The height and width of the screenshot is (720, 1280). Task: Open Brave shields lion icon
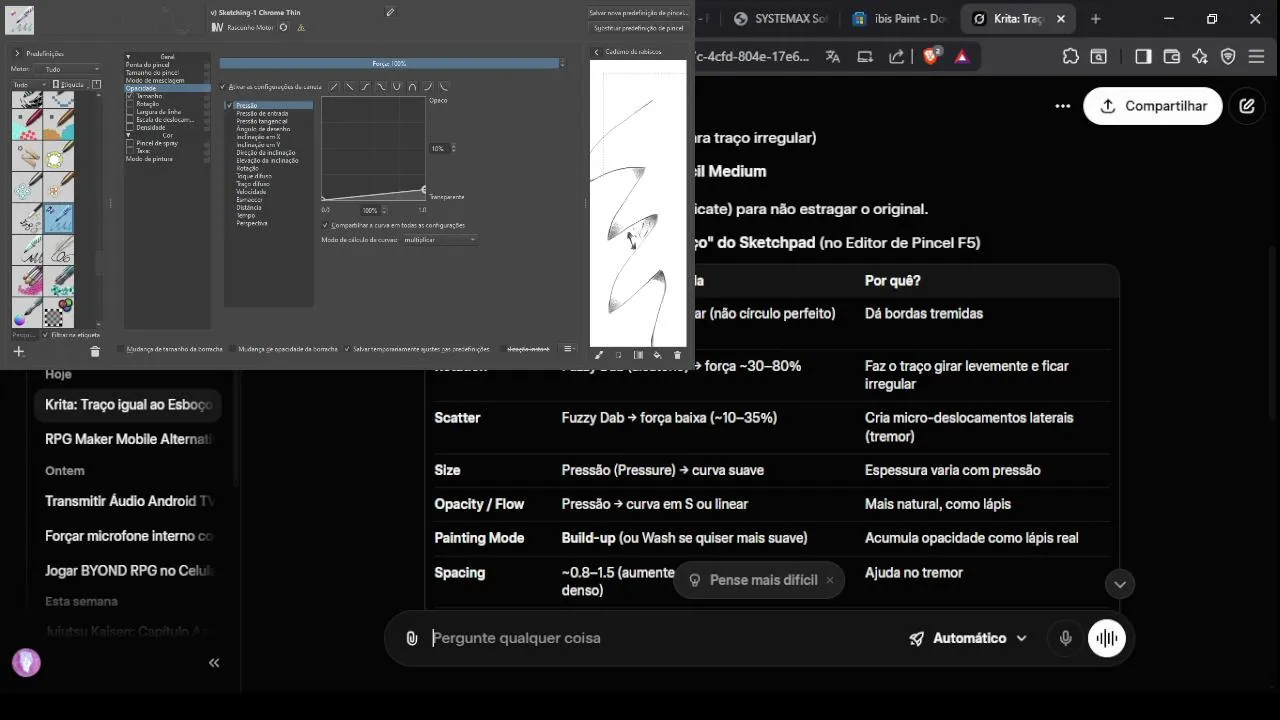931,57
